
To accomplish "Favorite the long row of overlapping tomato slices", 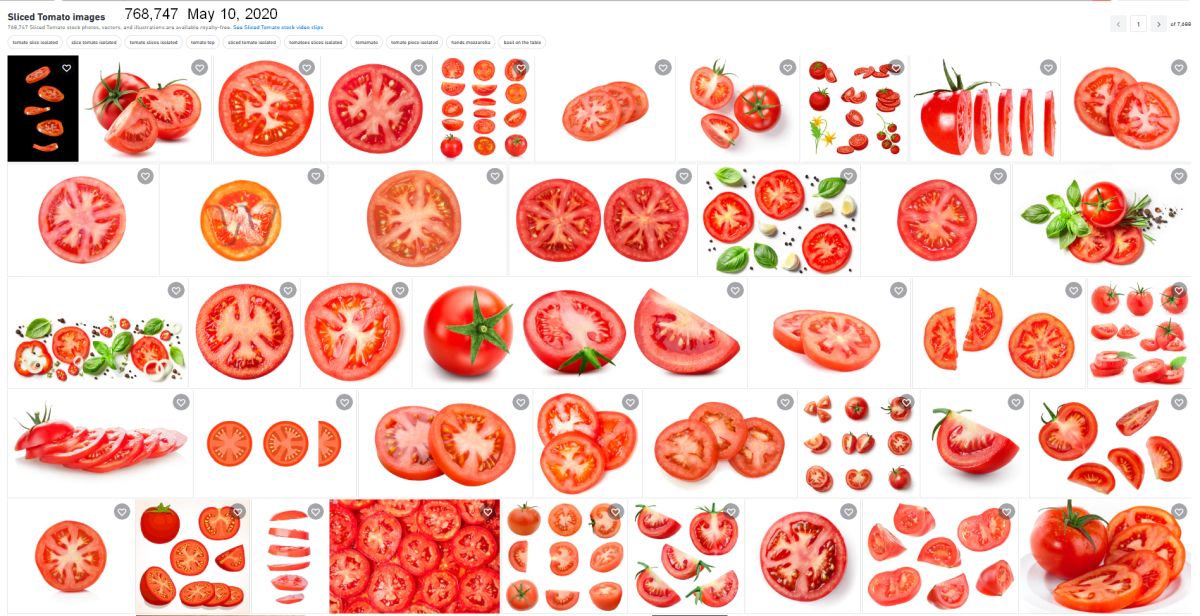I will tap(181, 402).
